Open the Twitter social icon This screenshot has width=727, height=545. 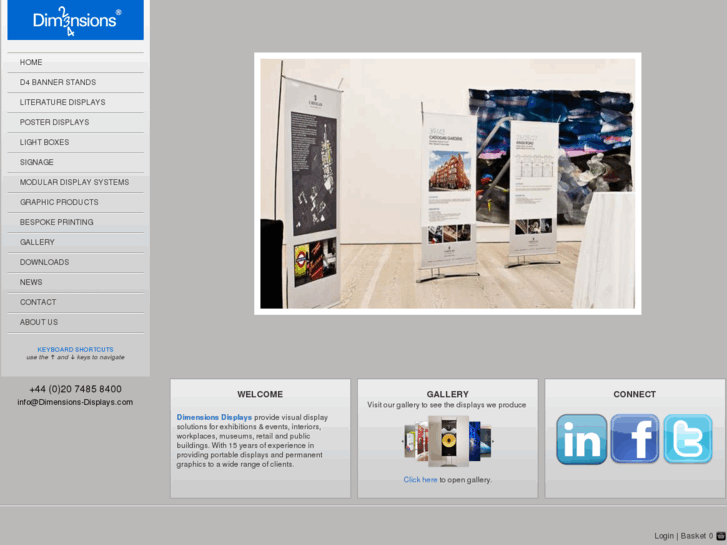tap(688, 439)
